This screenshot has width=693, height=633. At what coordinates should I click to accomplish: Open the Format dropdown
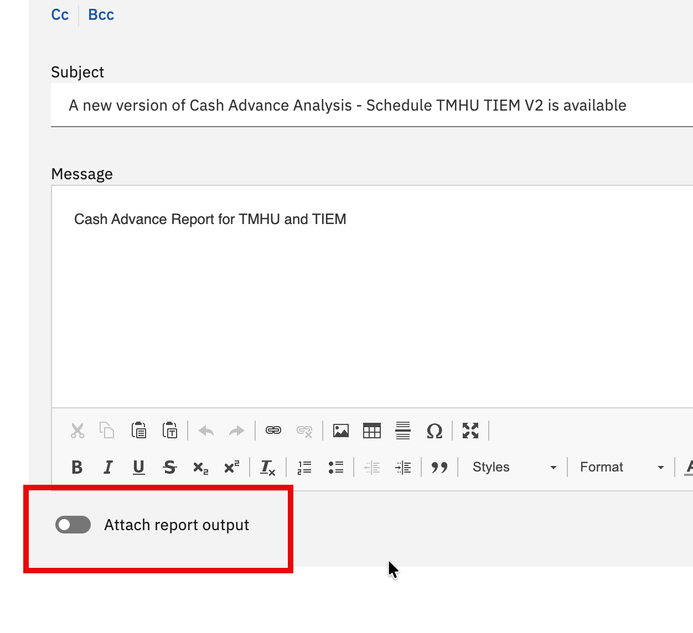(621, 467)
